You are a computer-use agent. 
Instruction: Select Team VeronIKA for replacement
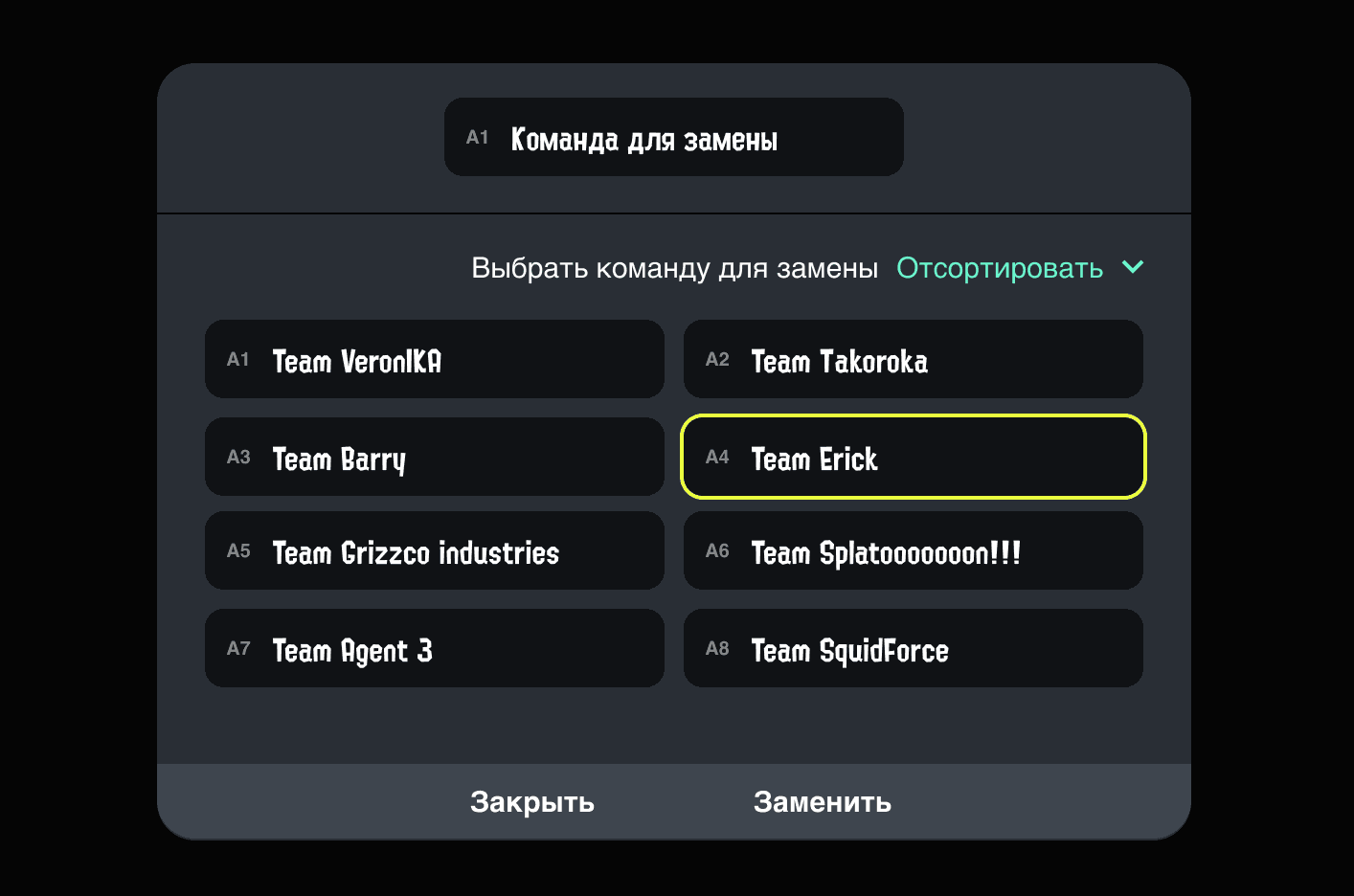tap(435, 359)
